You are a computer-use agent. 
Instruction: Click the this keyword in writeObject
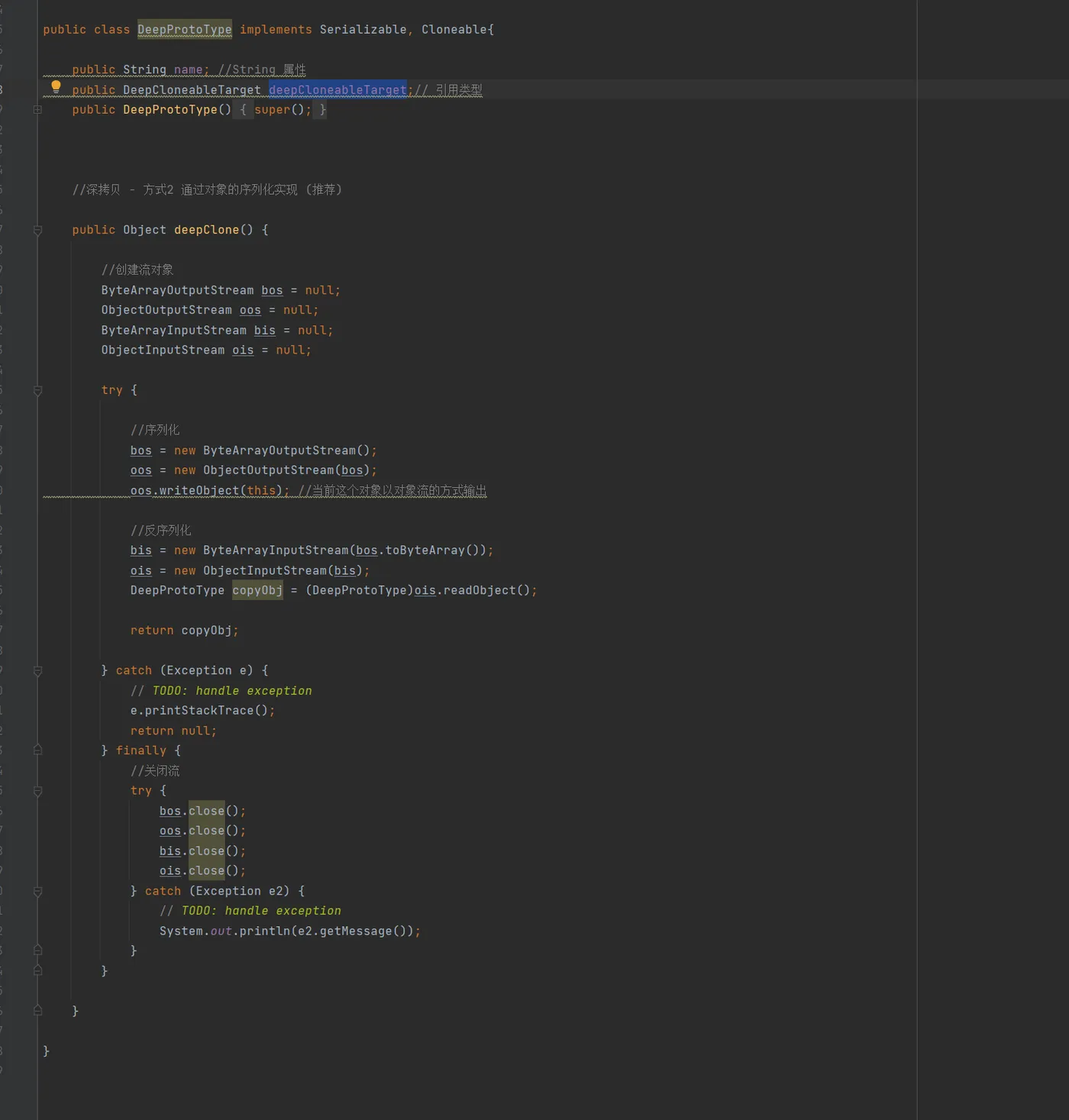261,491
